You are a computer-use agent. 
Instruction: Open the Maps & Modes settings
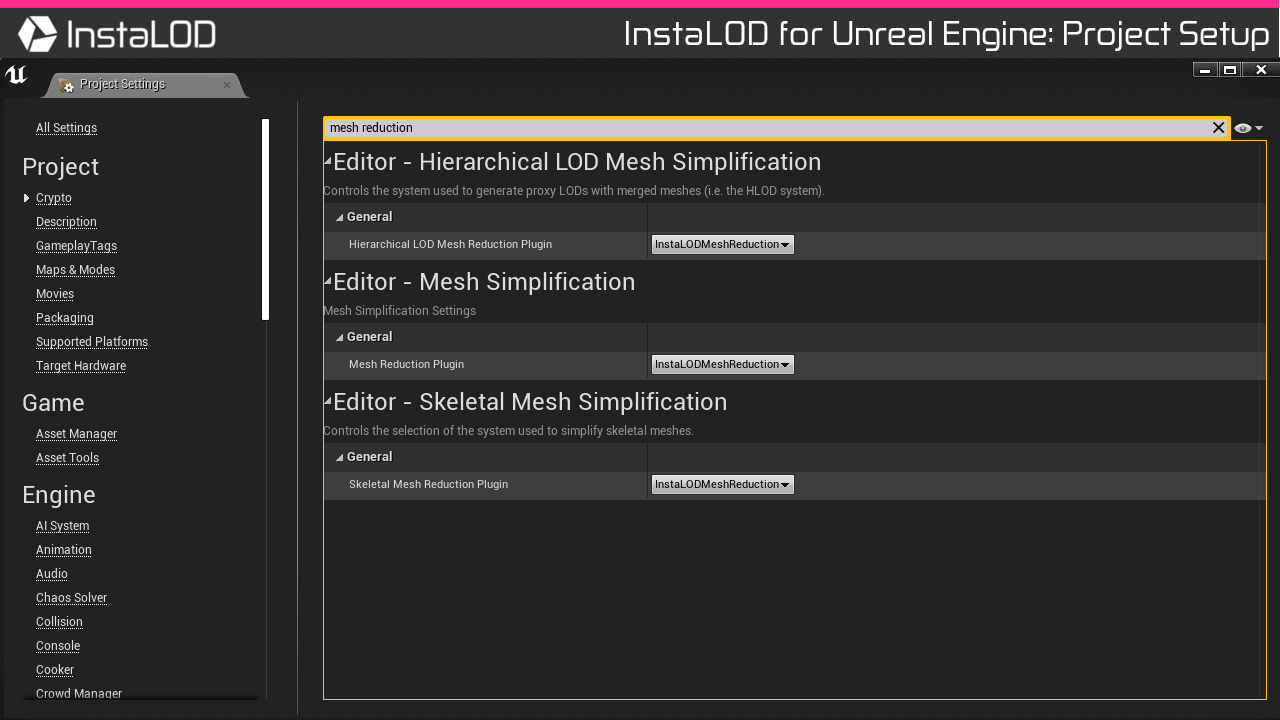[75, 269]
